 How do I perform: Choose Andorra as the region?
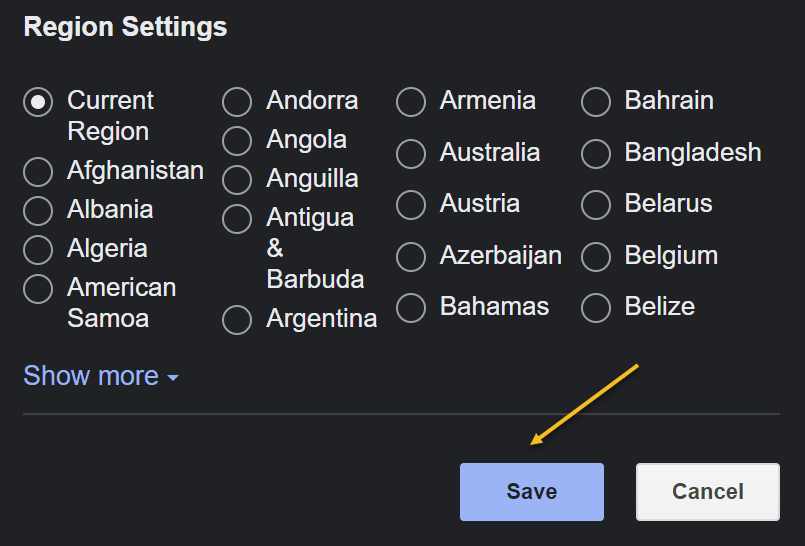(x=237, y=102)
